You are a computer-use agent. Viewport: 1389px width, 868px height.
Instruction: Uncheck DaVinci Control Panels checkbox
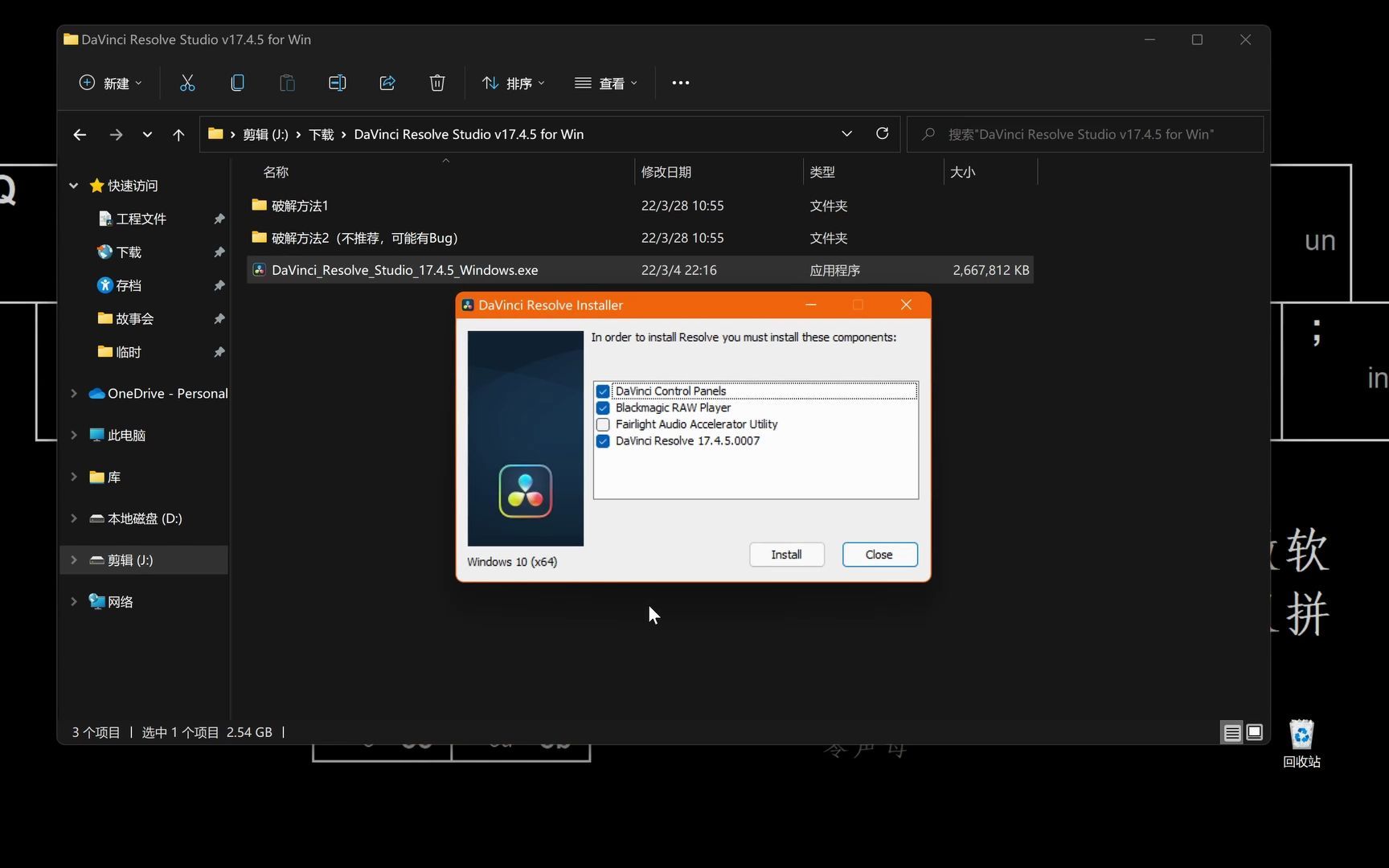pos(603,391)
